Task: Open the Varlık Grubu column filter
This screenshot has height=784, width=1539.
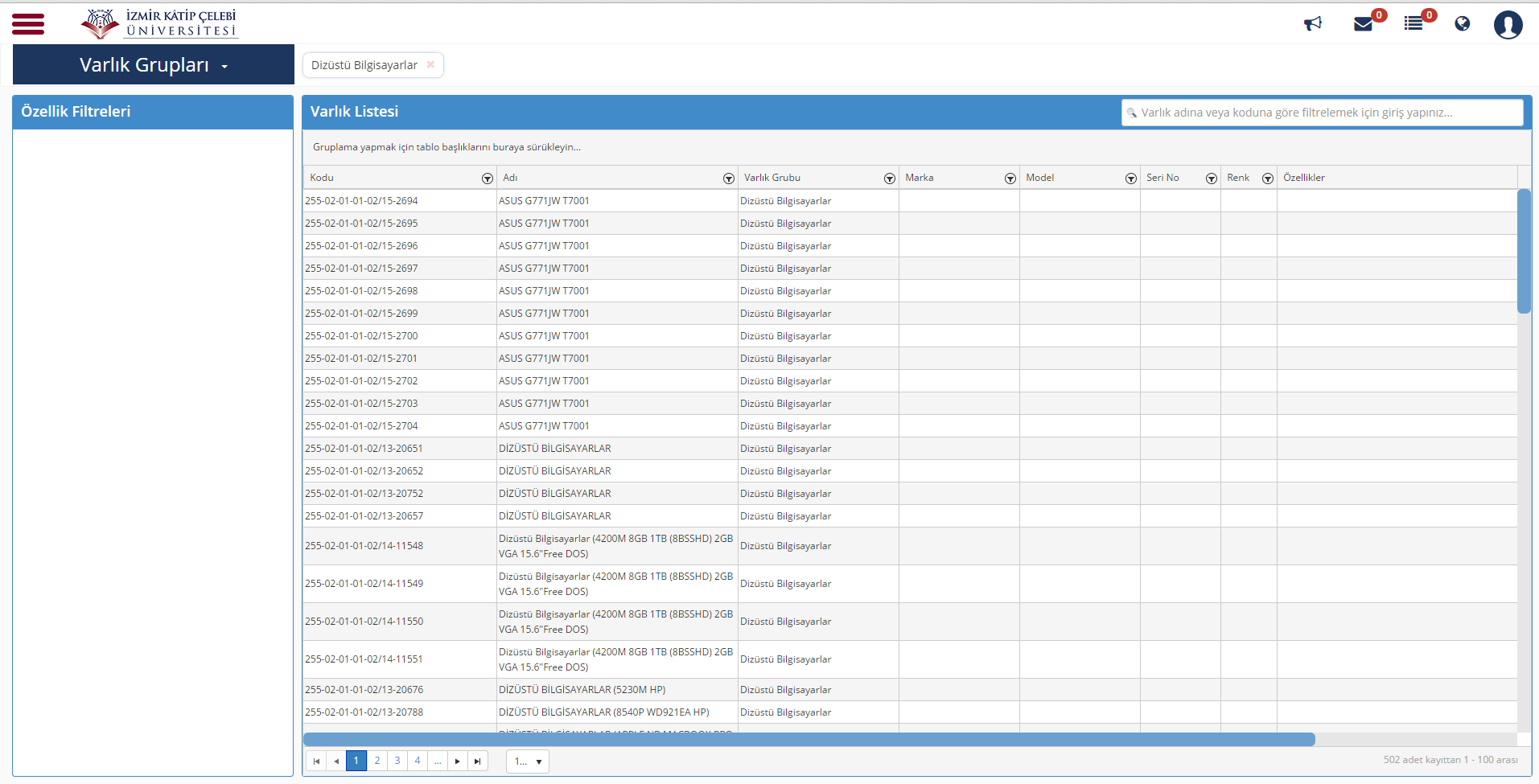Action: pos(890,179)
